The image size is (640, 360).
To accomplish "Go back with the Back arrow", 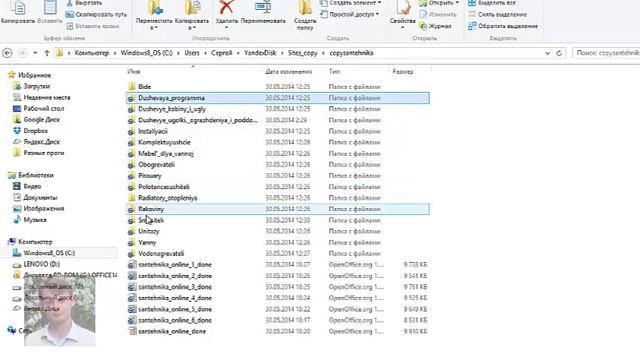I will [7, 53].
